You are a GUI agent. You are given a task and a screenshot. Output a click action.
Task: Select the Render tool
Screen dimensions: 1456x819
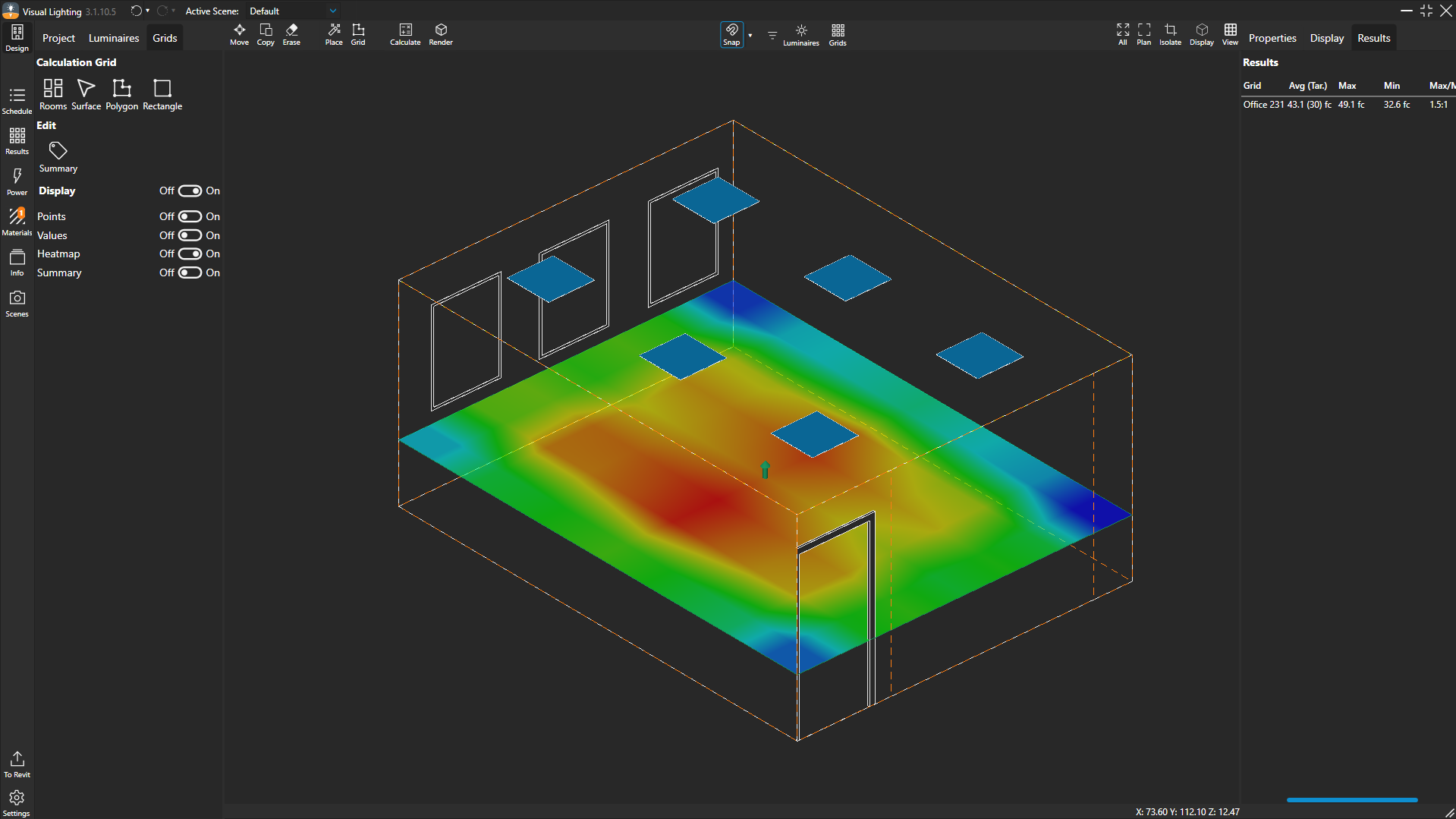[x=440, y=34]
